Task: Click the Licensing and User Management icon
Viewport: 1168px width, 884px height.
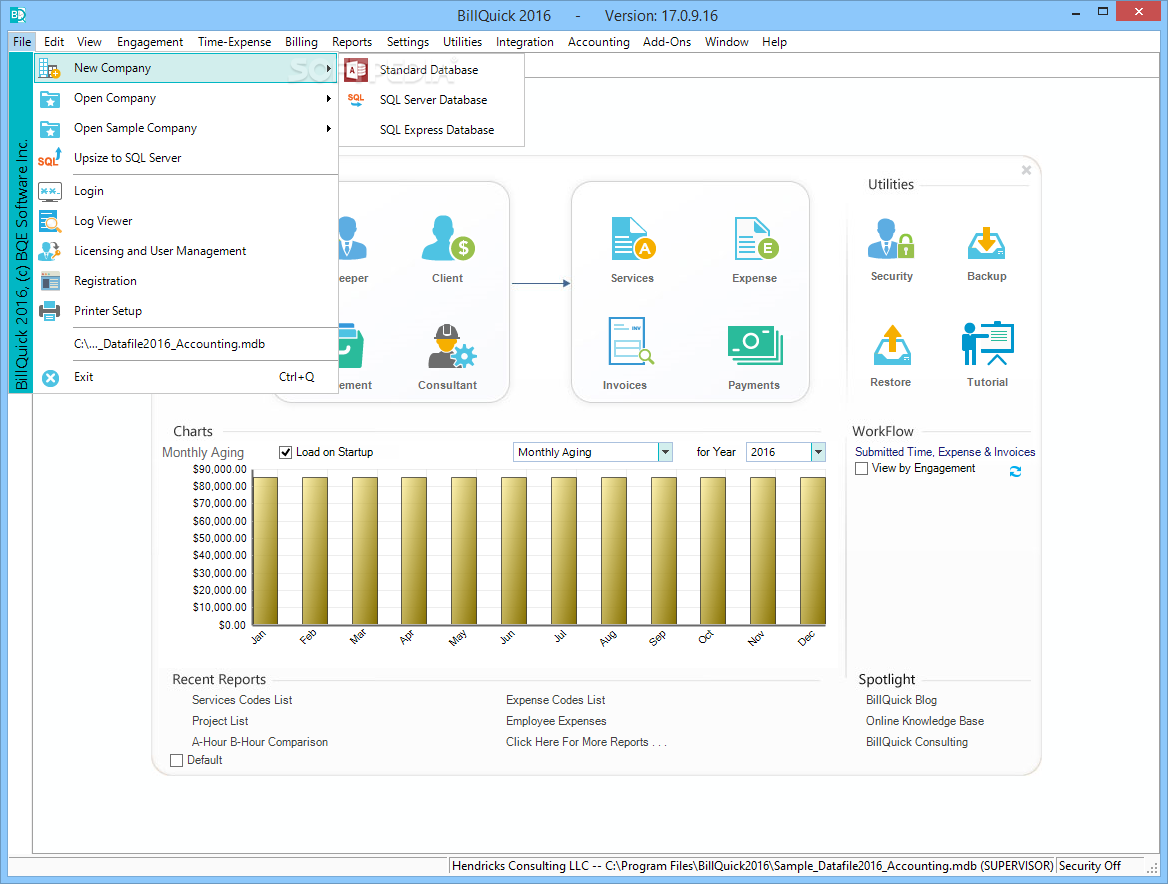Action: [x=50, y=251]
